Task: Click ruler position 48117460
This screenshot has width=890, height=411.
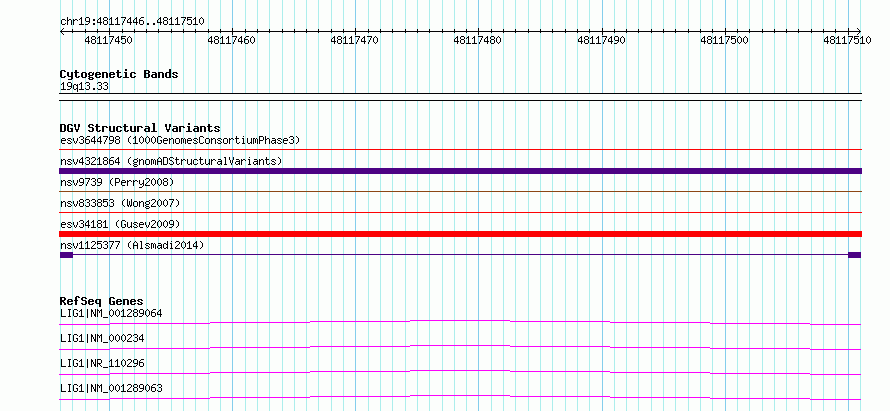Action: coord(232,40)
